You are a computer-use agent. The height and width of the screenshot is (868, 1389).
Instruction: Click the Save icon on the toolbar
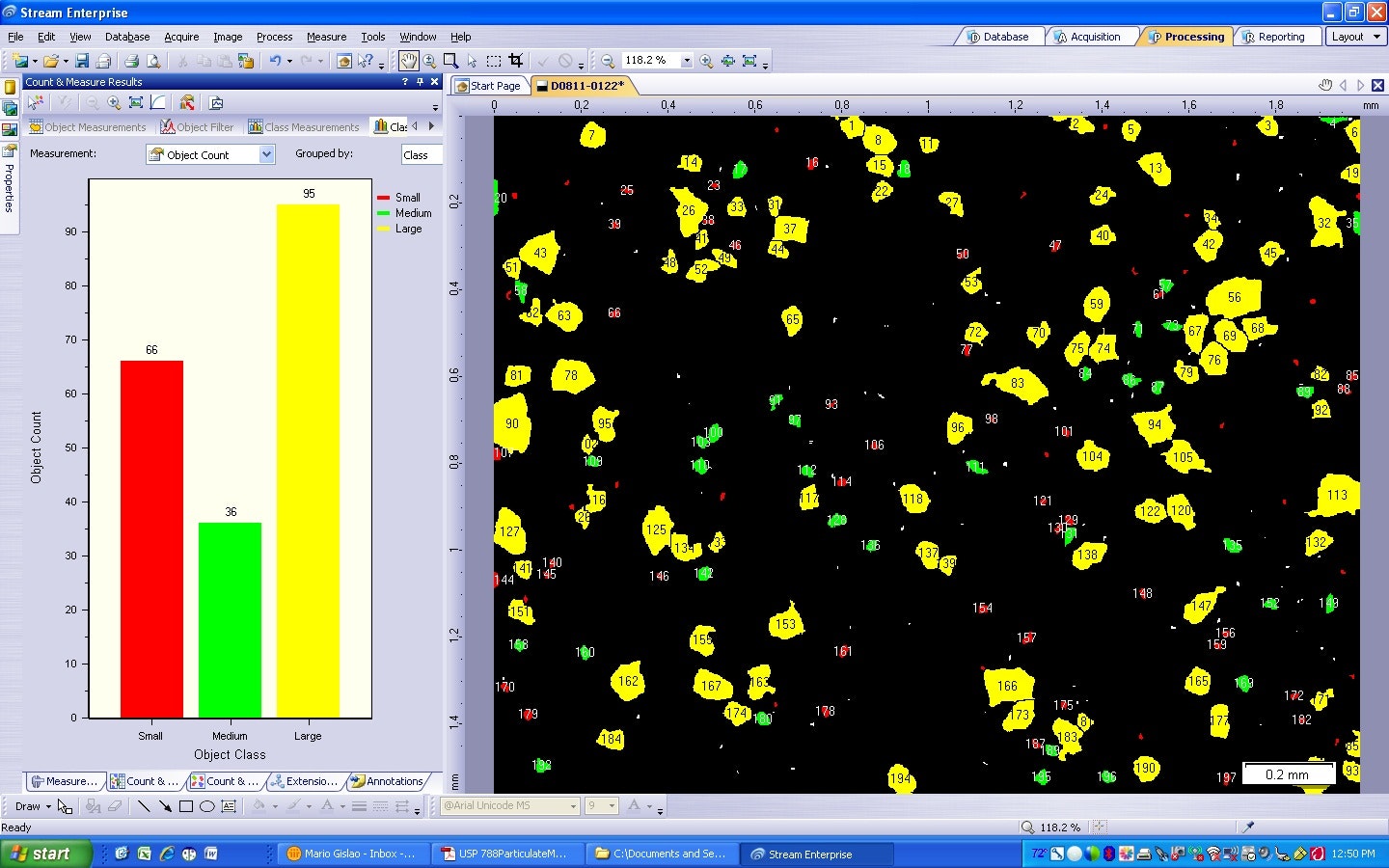coord(84,60)
